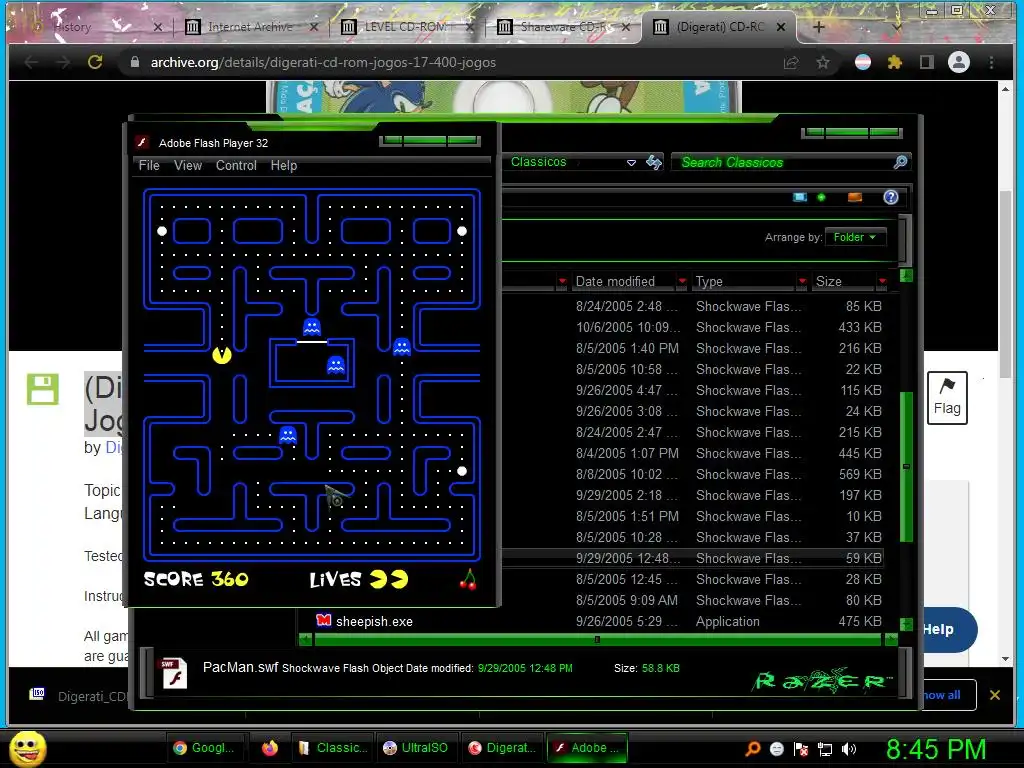Screen dimensions: 1024x768
Task: Click the vertical scrollbar of file list
Action: point(906,466)
